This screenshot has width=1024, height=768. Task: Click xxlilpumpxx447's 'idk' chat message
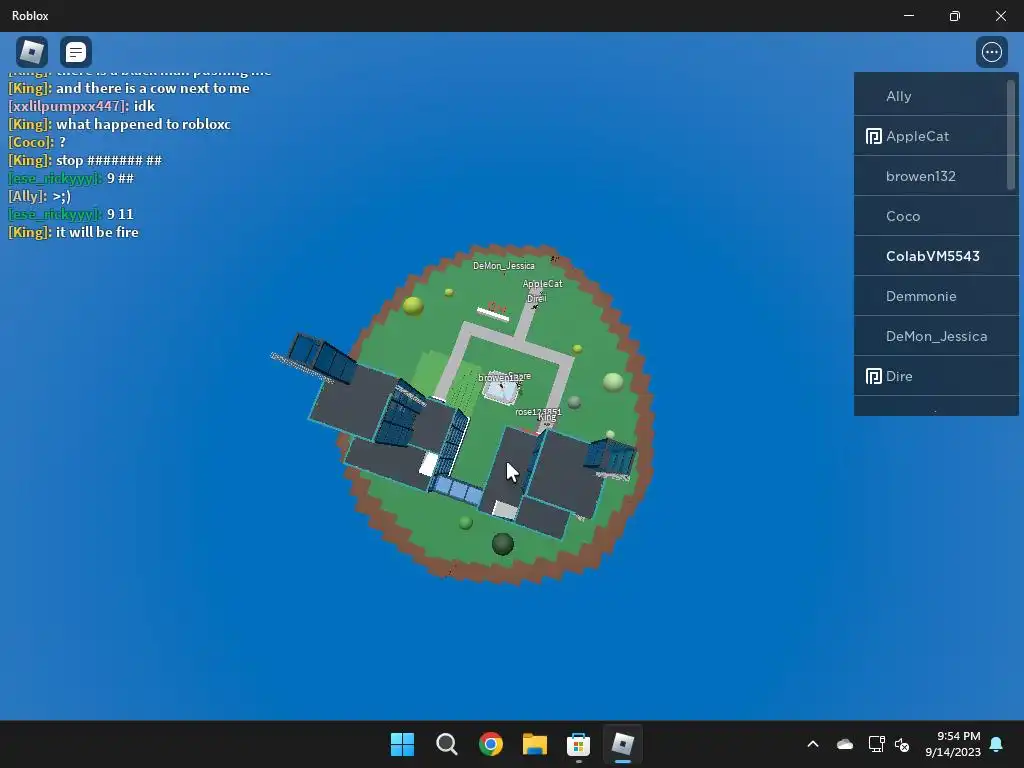tap(82, 106)
